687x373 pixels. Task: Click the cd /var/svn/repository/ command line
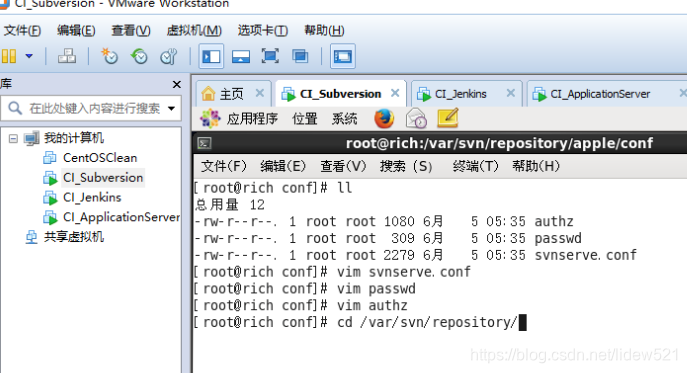pos(359,322)
